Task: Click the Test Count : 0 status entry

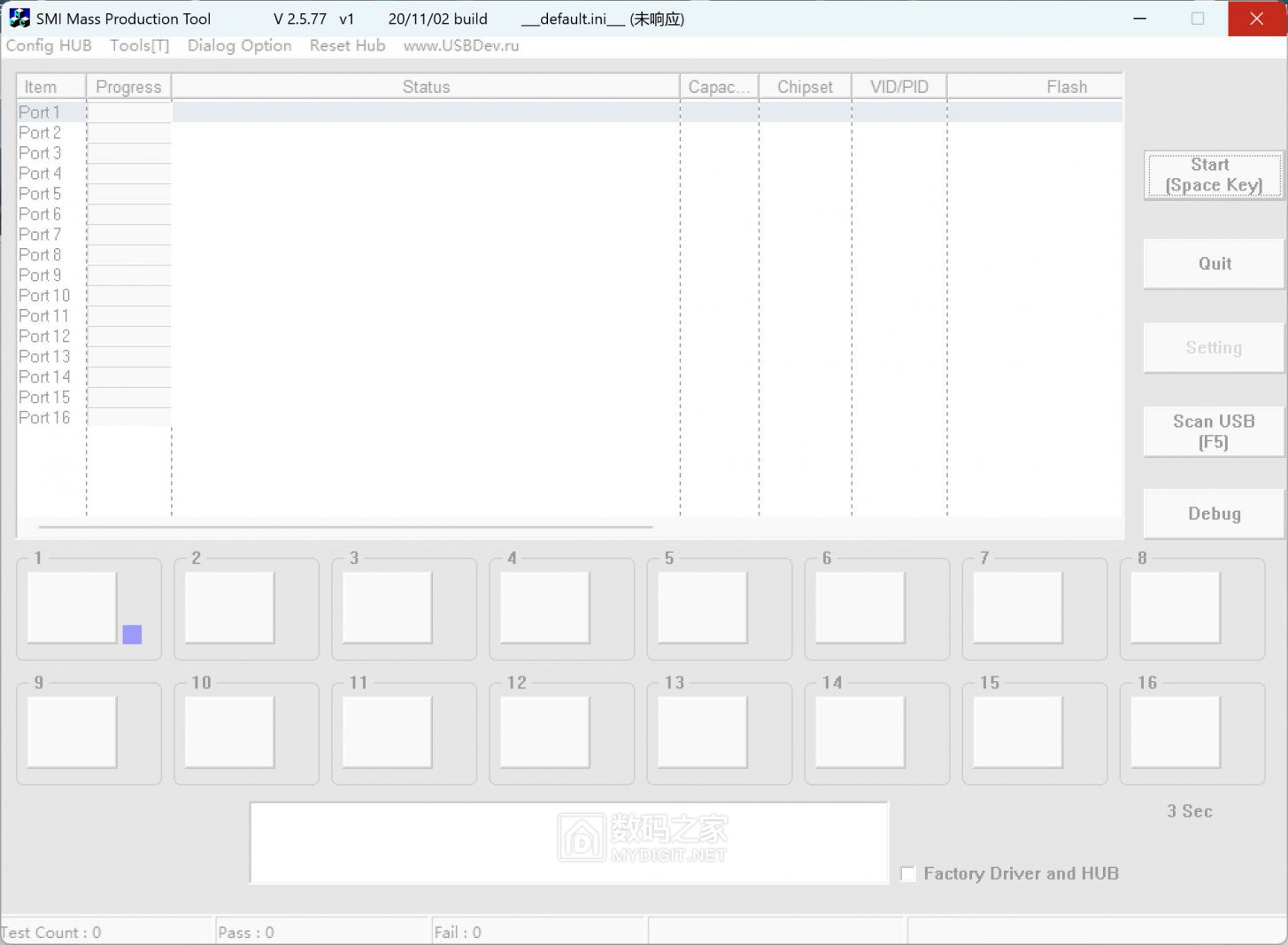Action: pyautogui.click(x=106, y=933)
